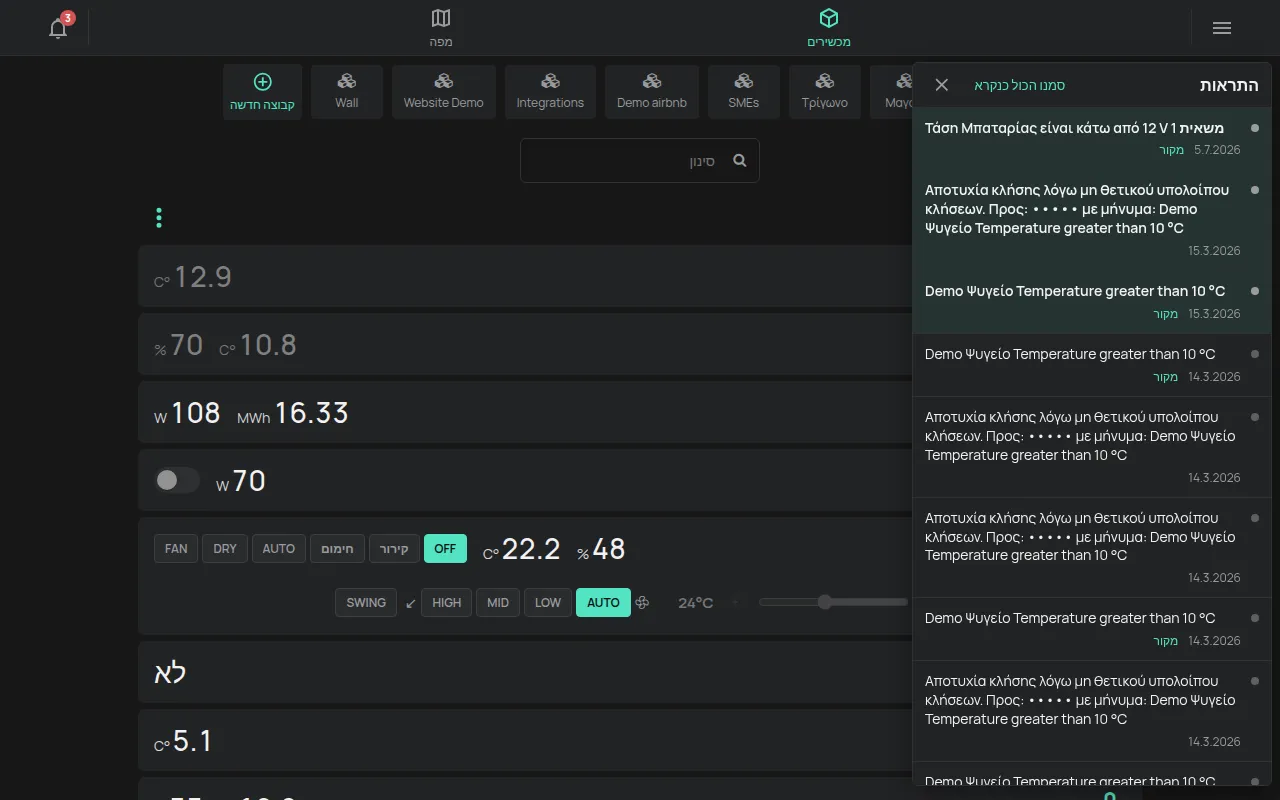1280x800 pixels.
Task: Select OFF mode on the thermostat
Action: tap(445, 548)
